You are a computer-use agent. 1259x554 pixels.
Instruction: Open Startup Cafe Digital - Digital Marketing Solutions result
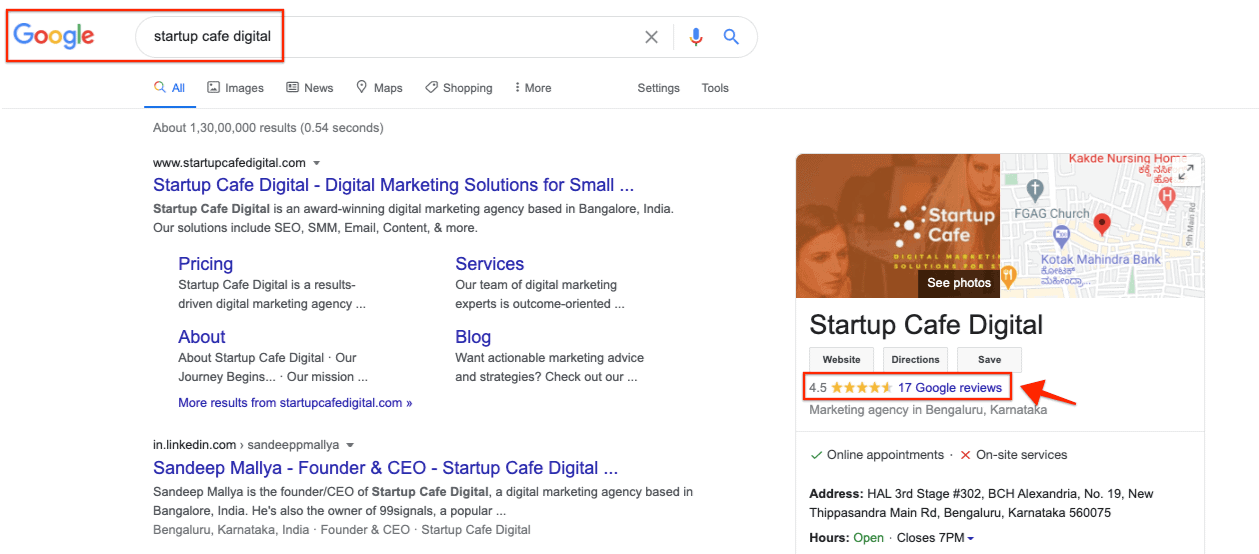coord(393,185)
